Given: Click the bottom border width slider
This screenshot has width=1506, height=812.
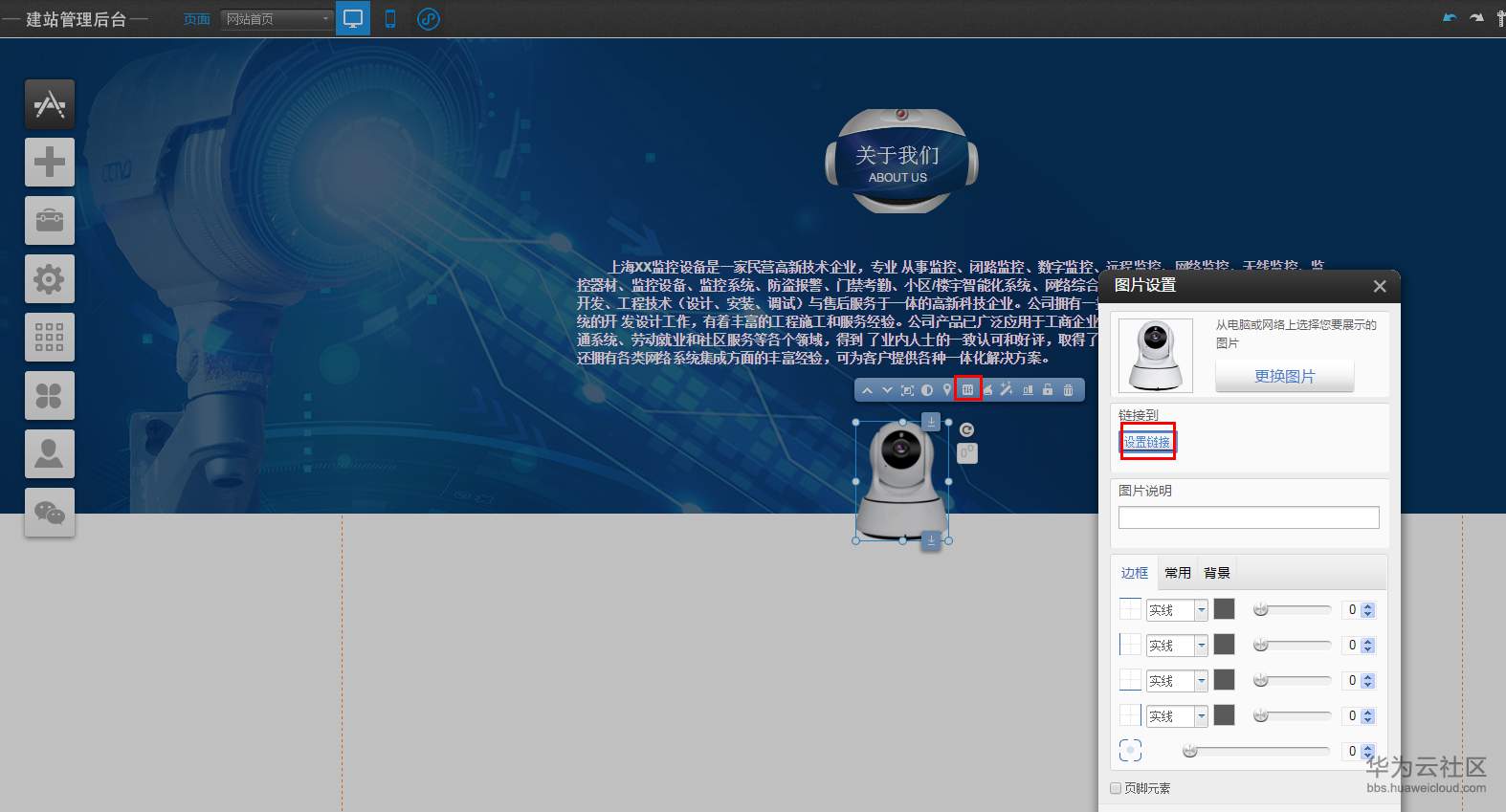Looking at the screenshot, I should pos(1293,680).
